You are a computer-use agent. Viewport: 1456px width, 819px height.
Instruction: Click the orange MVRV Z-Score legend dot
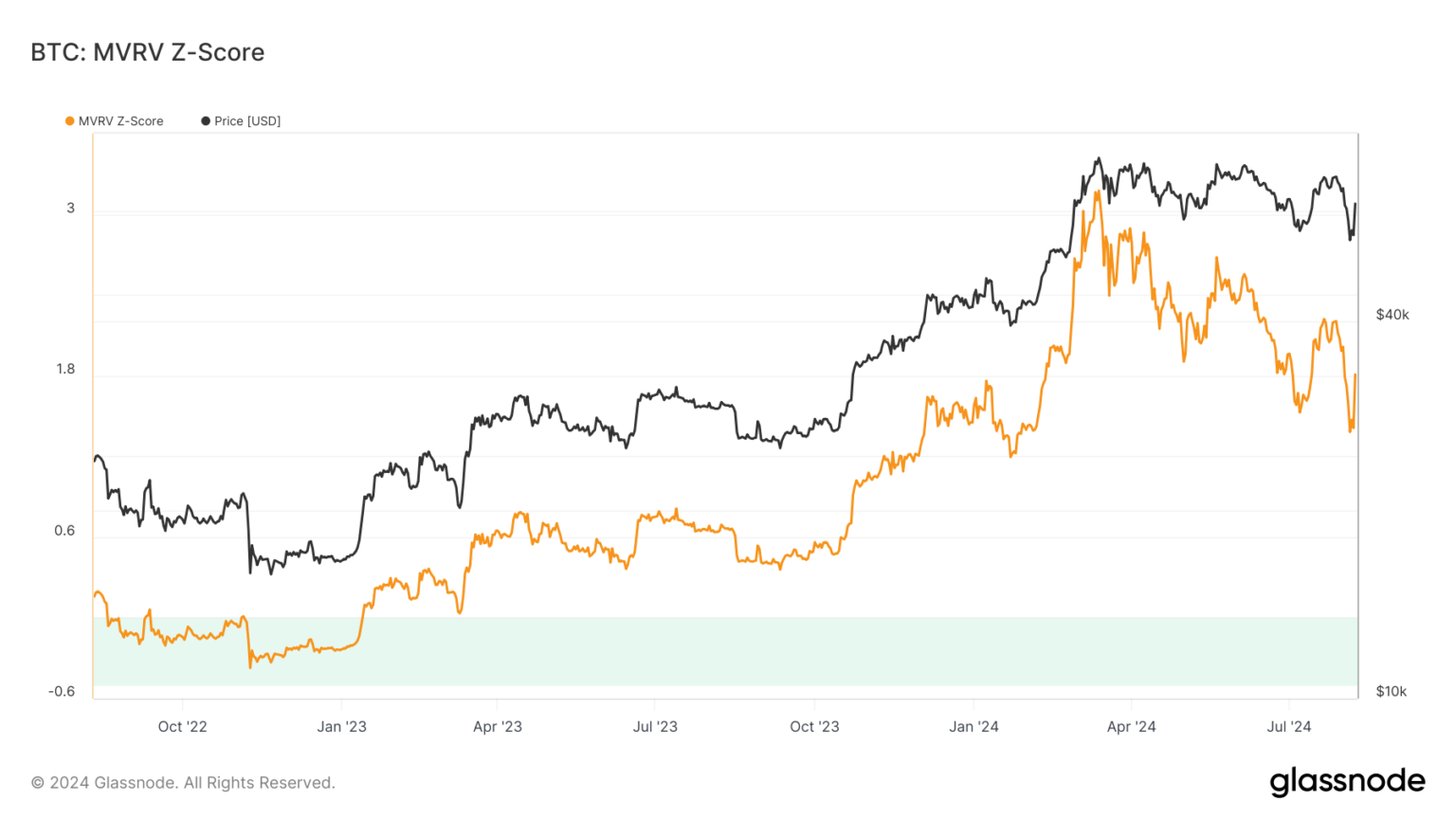click(69, 121)
